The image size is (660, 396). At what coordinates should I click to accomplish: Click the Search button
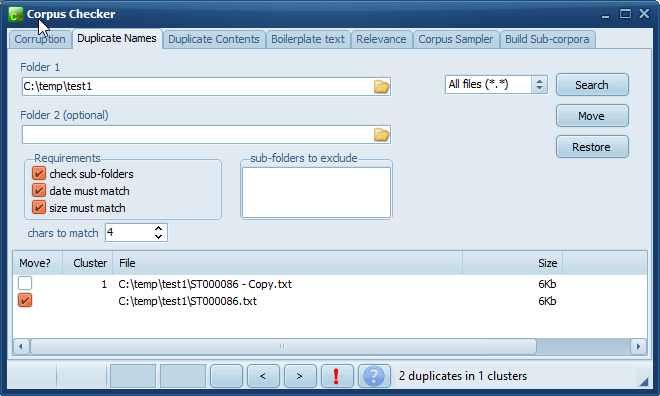pos(592,85)
